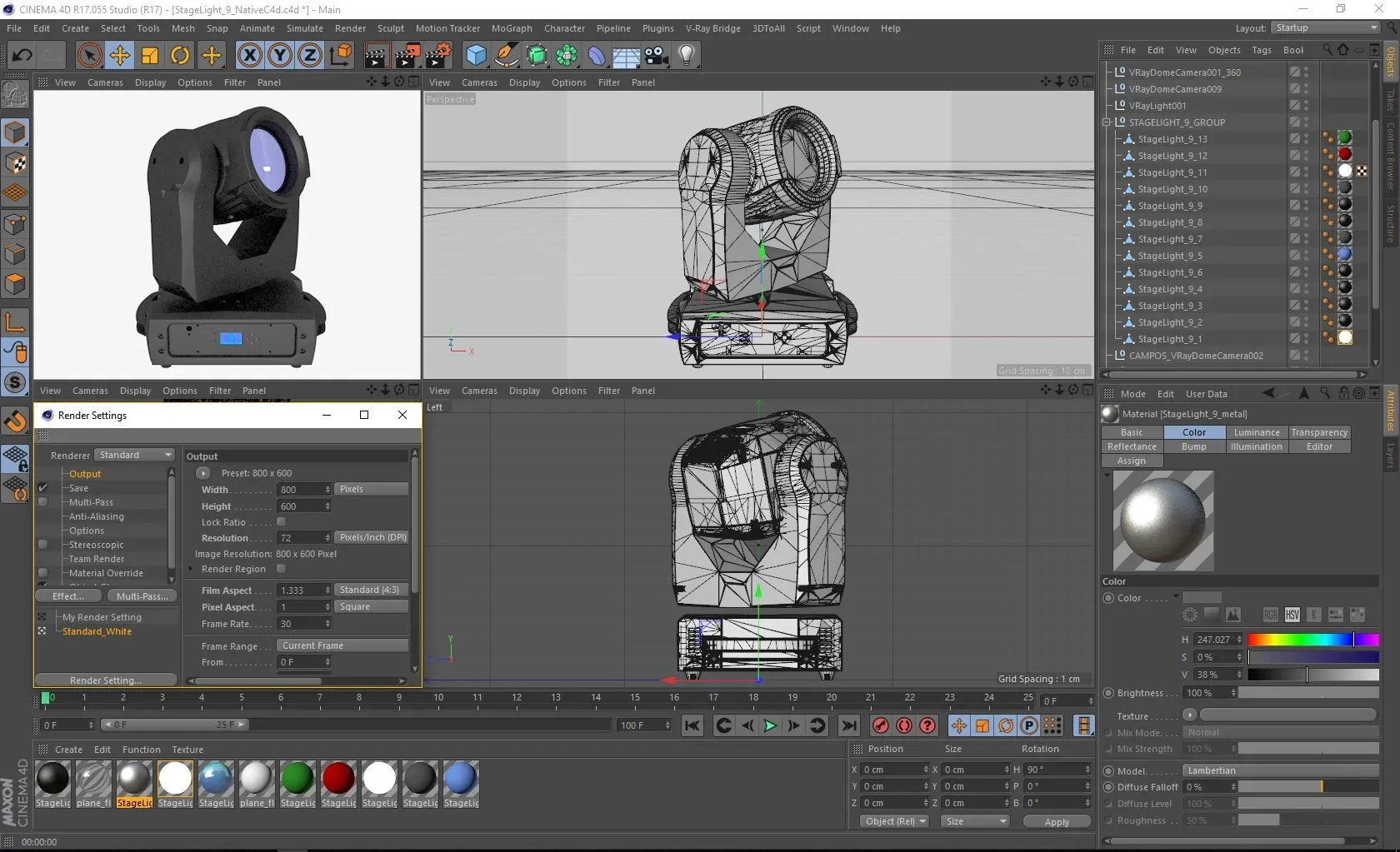Open the Transparency material tab

point(1319,432)
